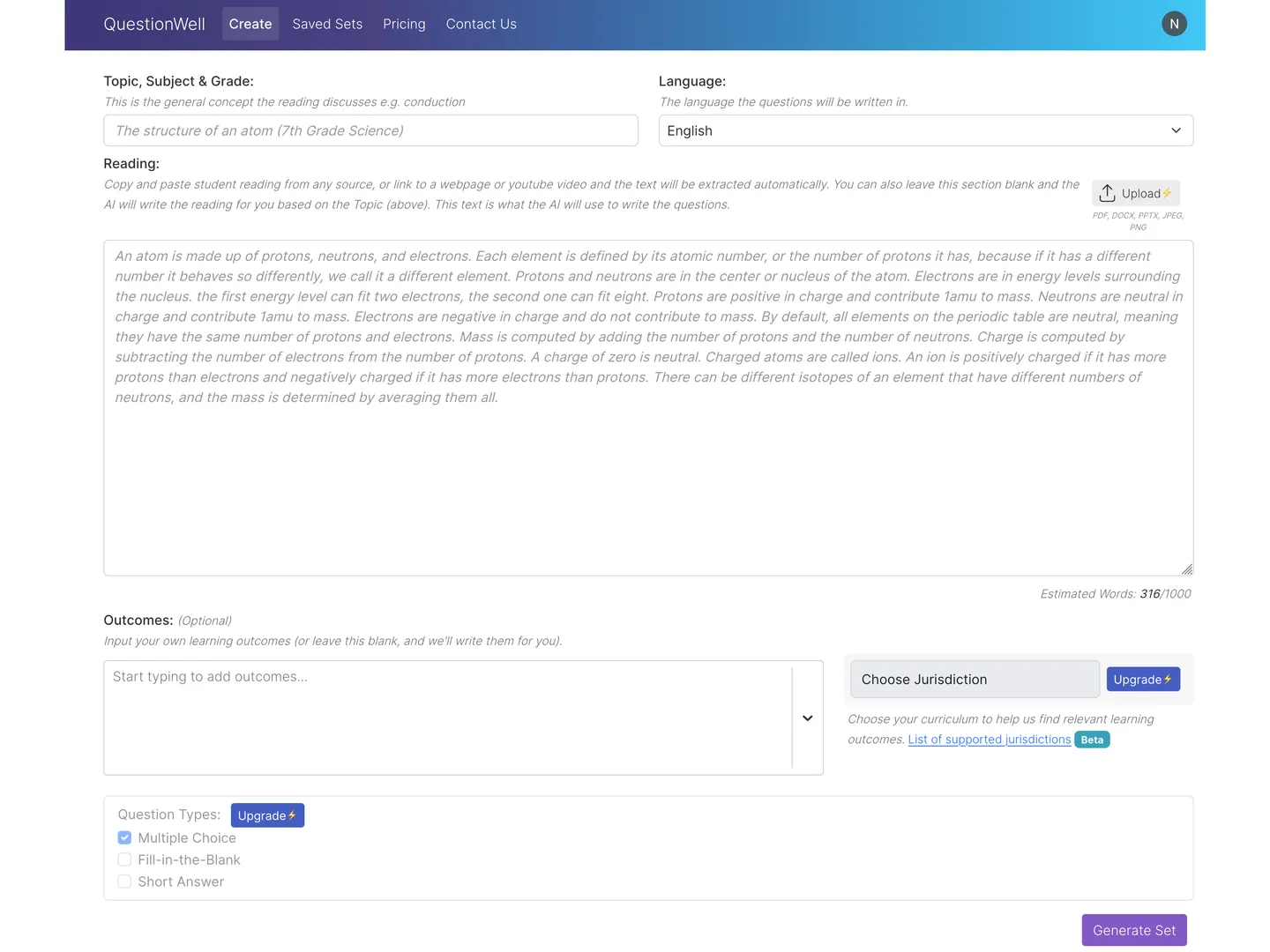Screen dimensions: 1270x952
Task: Click Upgrade next to Choose Jurisdiction
Action: pos(1143,680)
